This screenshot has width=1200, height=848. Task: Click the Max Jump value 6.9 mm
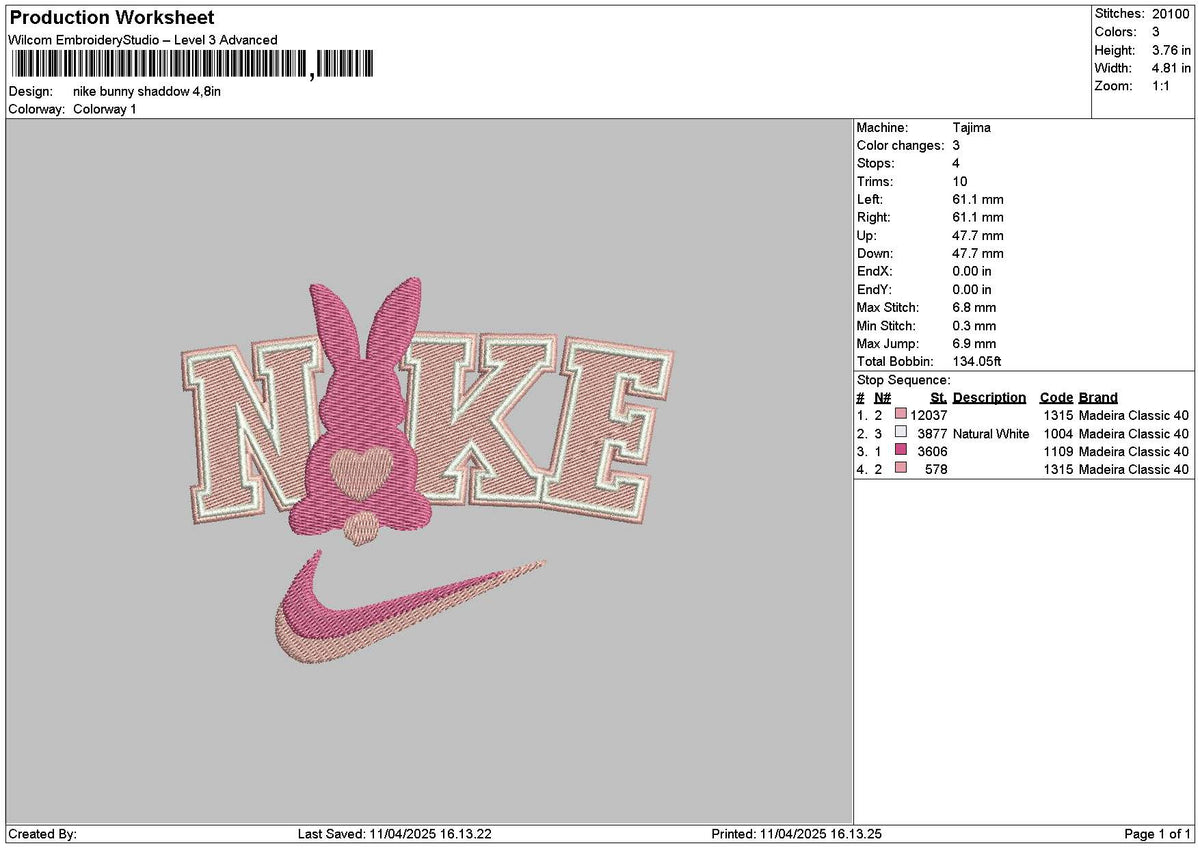[975, 344]
